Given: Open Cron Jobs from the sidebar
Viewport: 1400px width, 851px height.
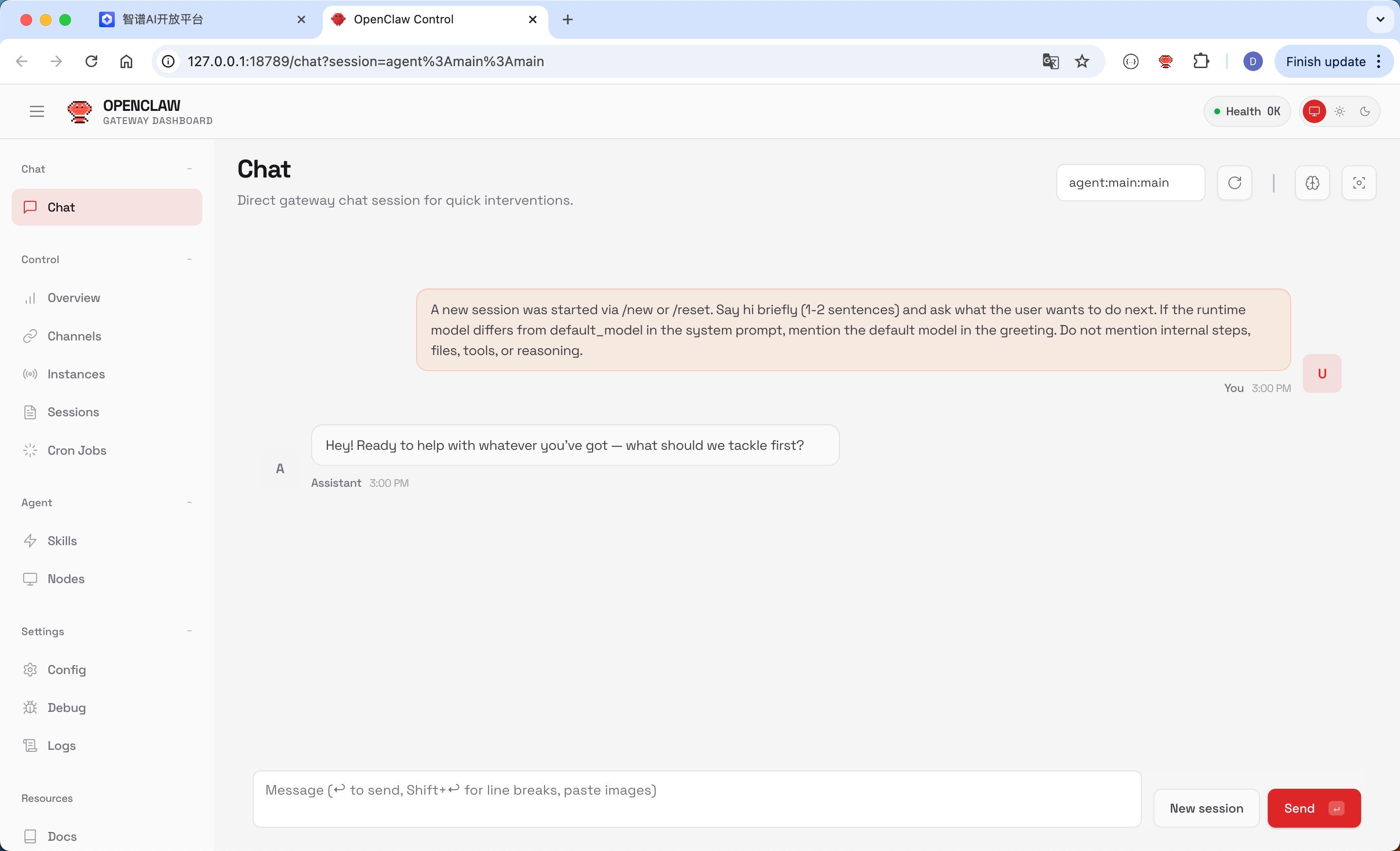Looking at the screenshot, I should click(x=77, y=450).
